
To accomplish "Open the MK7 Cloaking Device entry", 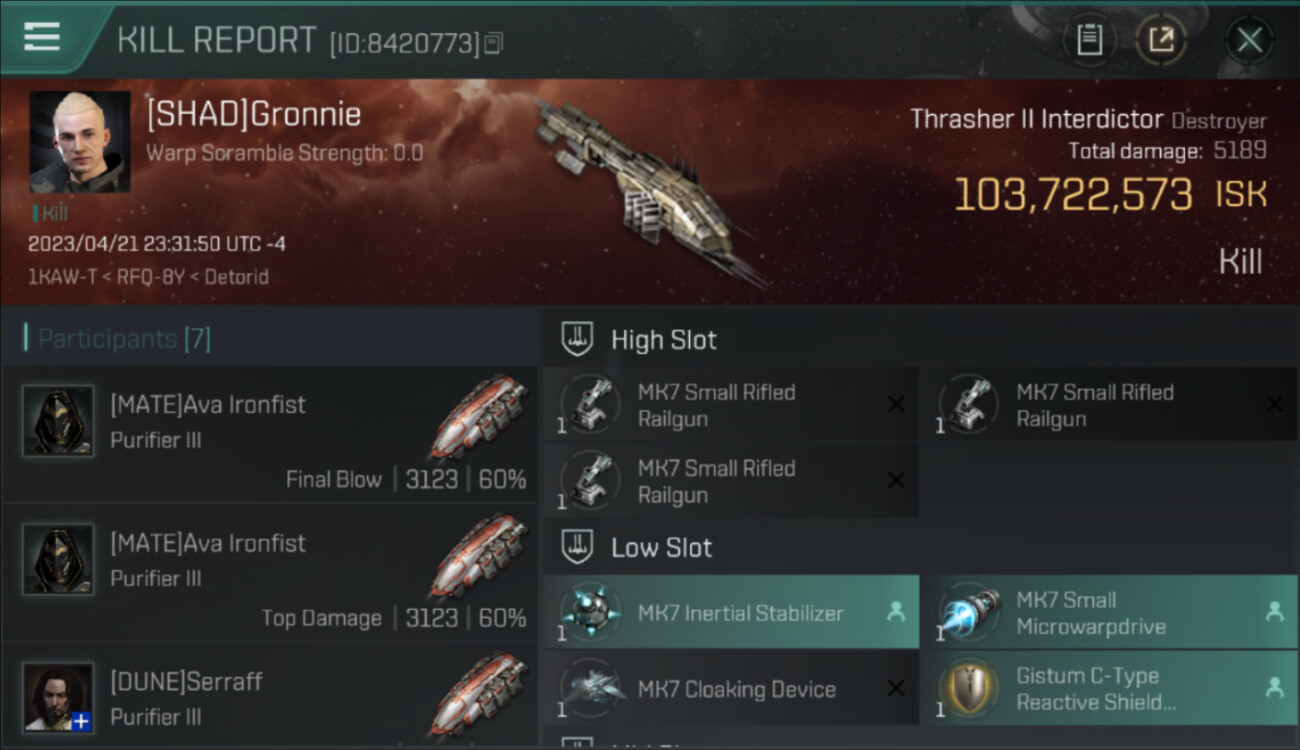I will pos(732,689).
